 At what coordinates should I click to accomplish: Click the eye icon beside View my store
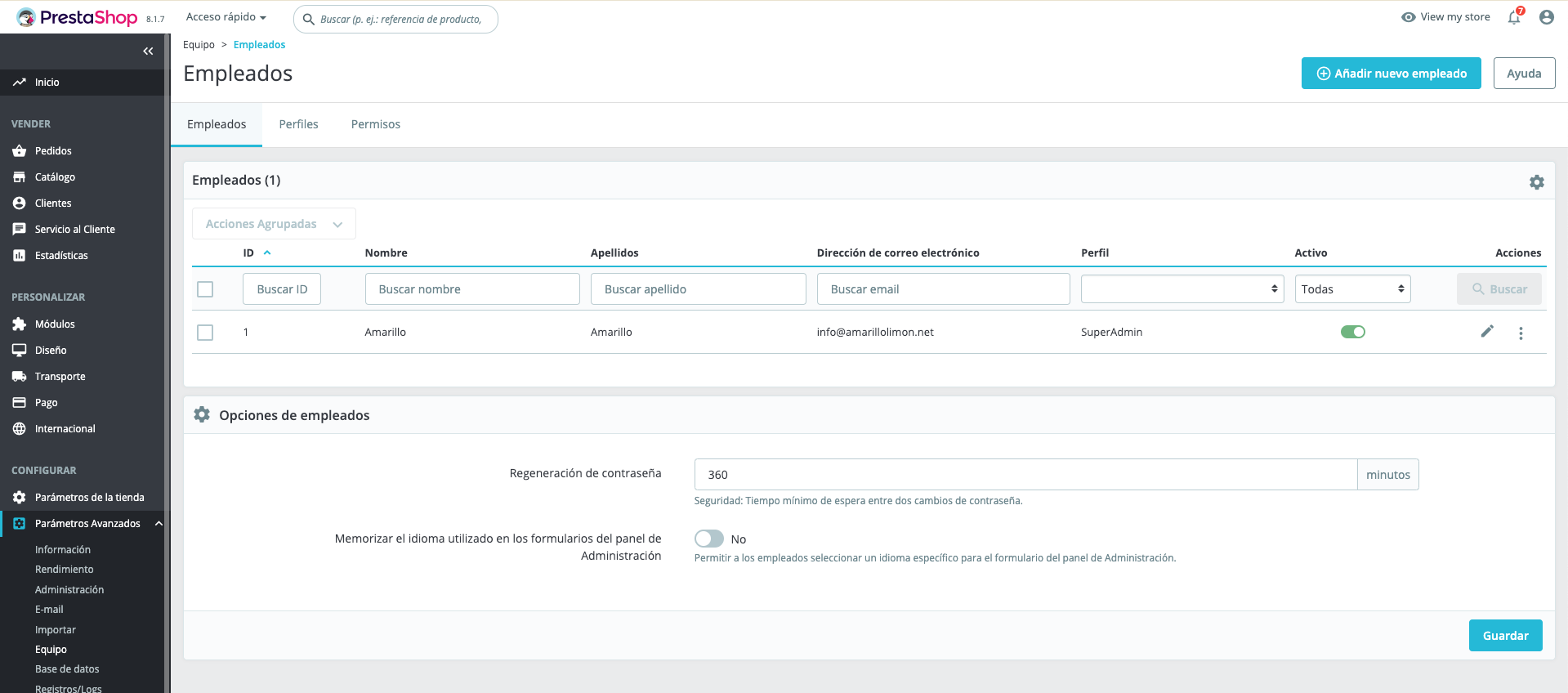tap(1409, 17)
